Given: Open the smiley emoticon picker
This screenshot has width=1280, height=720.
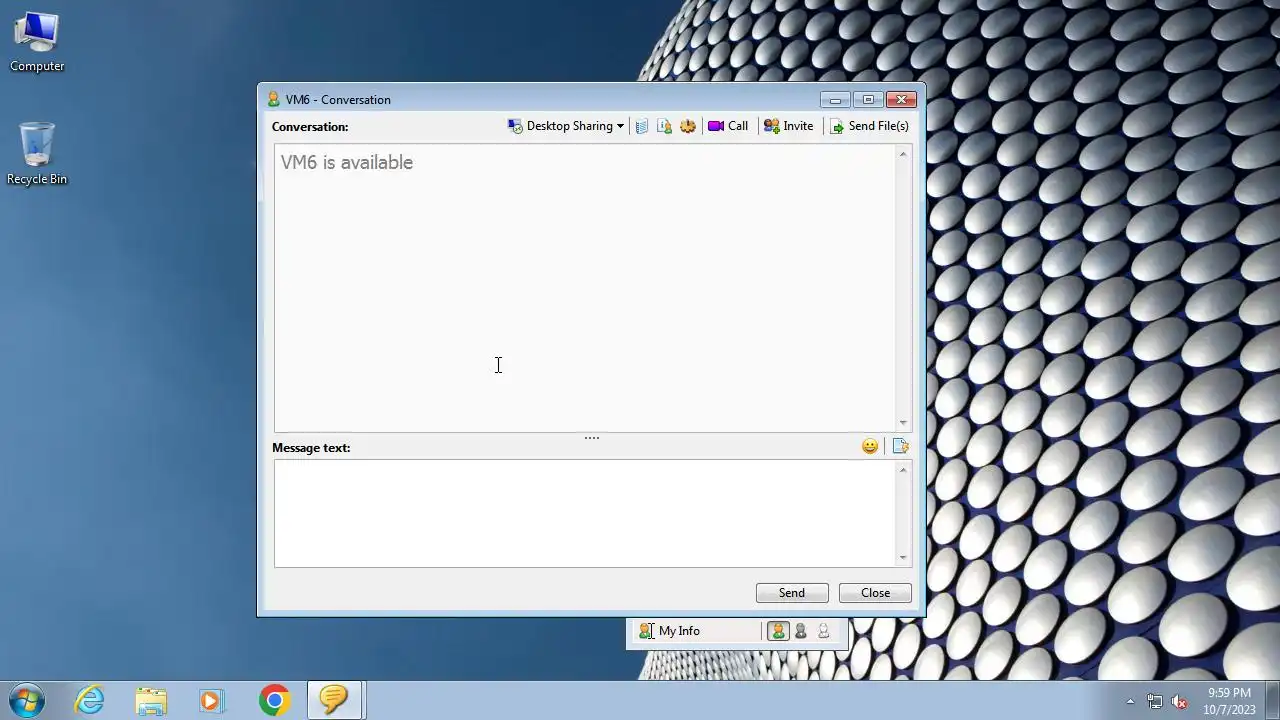Looking at the screenshot, I should tap(870, 446).
